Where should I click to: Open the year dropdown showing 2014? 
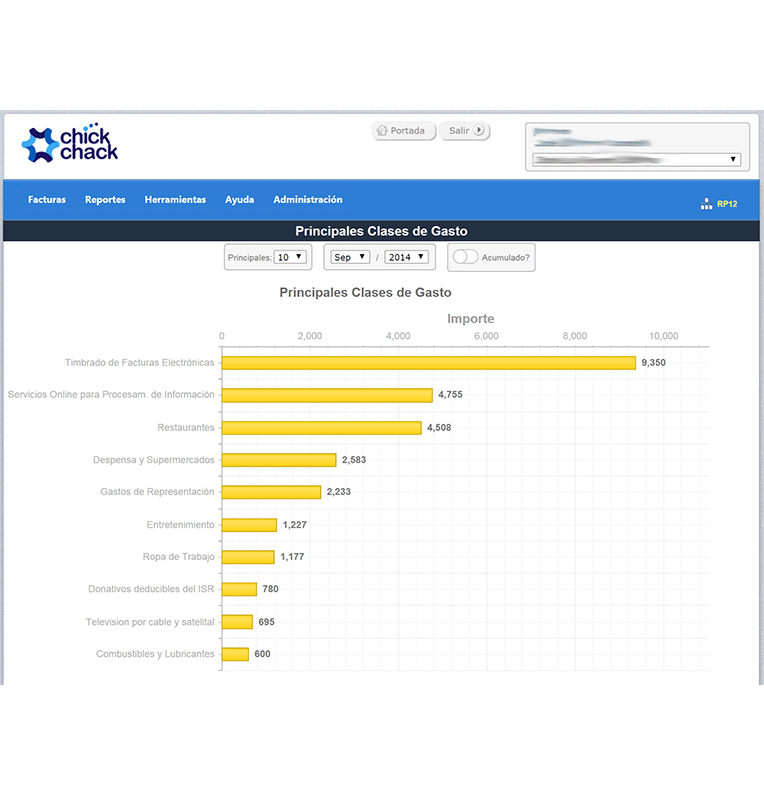407,257
